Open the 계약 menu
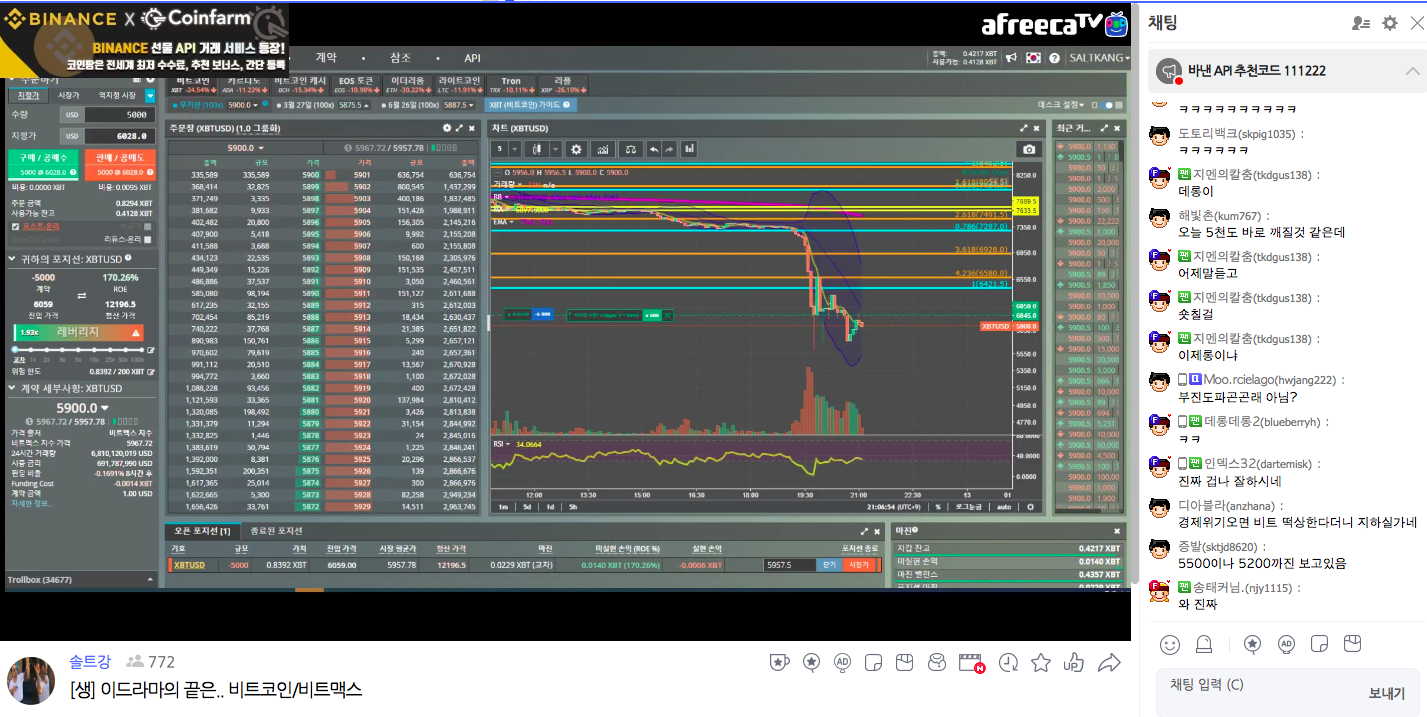Image resolution: width=1427 pixels, height=717 pixels. [x=326, y=58]
